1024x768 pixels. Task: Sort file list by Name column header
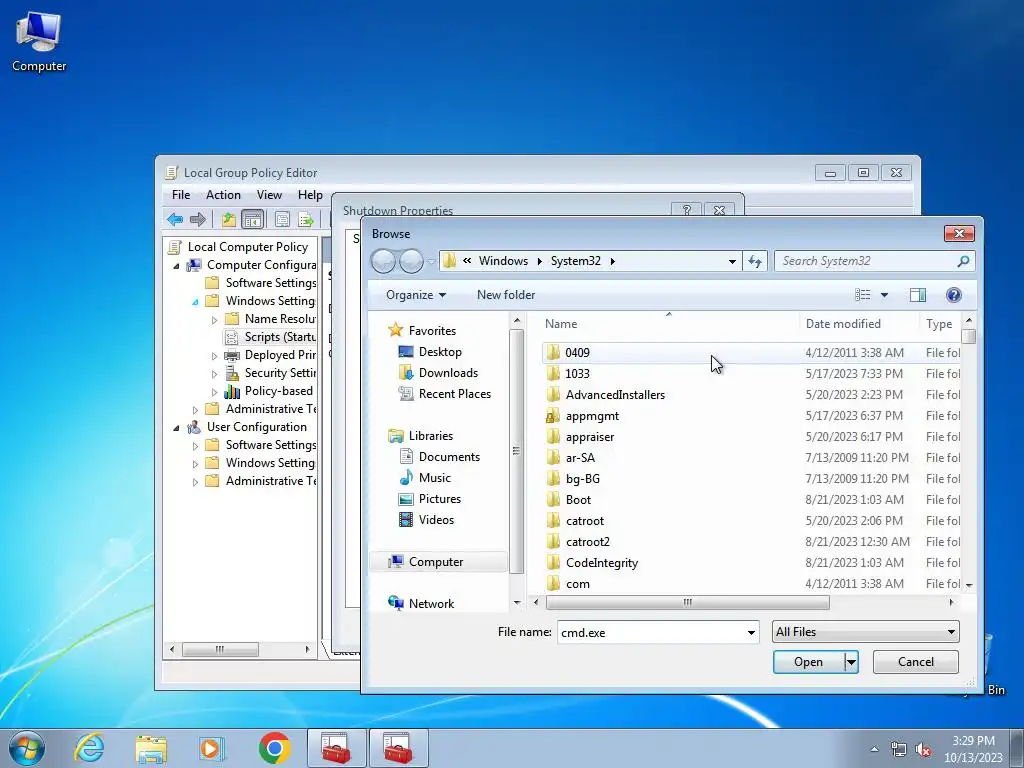click(669, 324)
